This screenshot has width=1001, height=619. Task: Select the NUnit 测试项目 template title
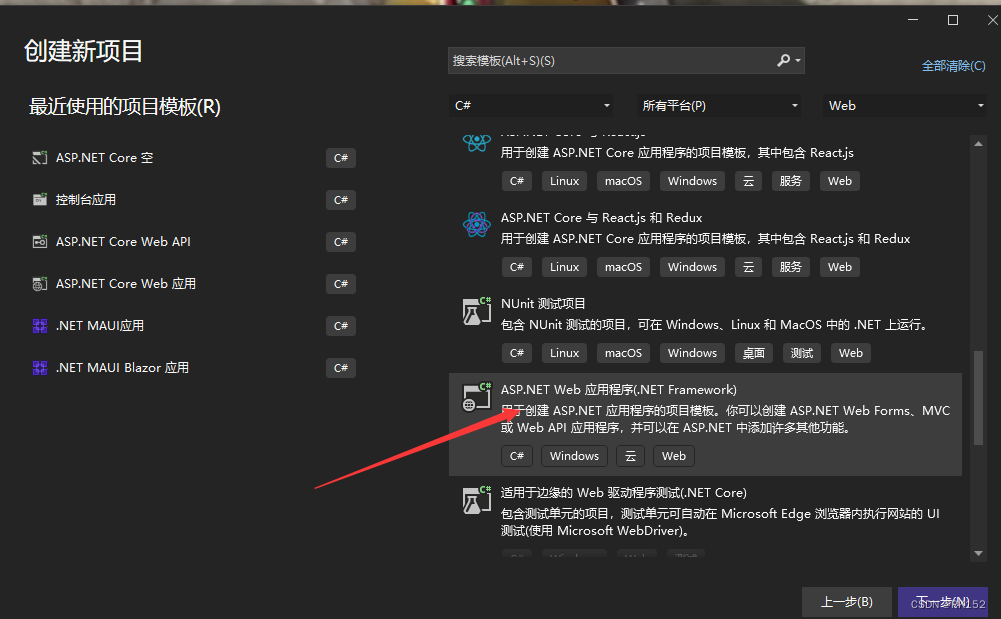point(543,304)
